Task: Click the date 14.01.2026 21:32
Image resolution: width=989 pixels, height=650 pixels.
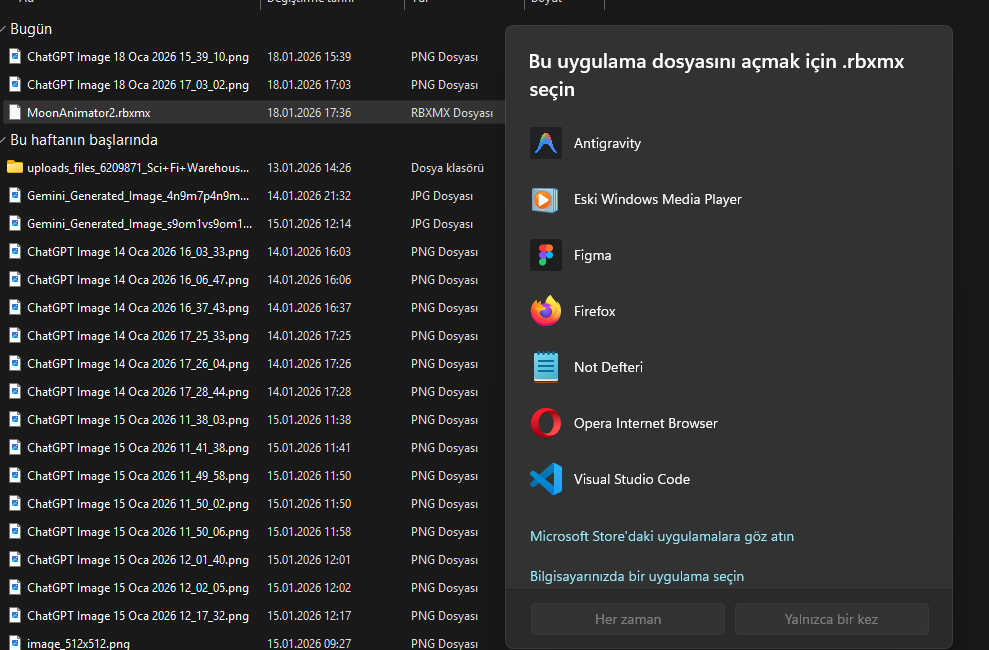Action: tap(309, 195)
